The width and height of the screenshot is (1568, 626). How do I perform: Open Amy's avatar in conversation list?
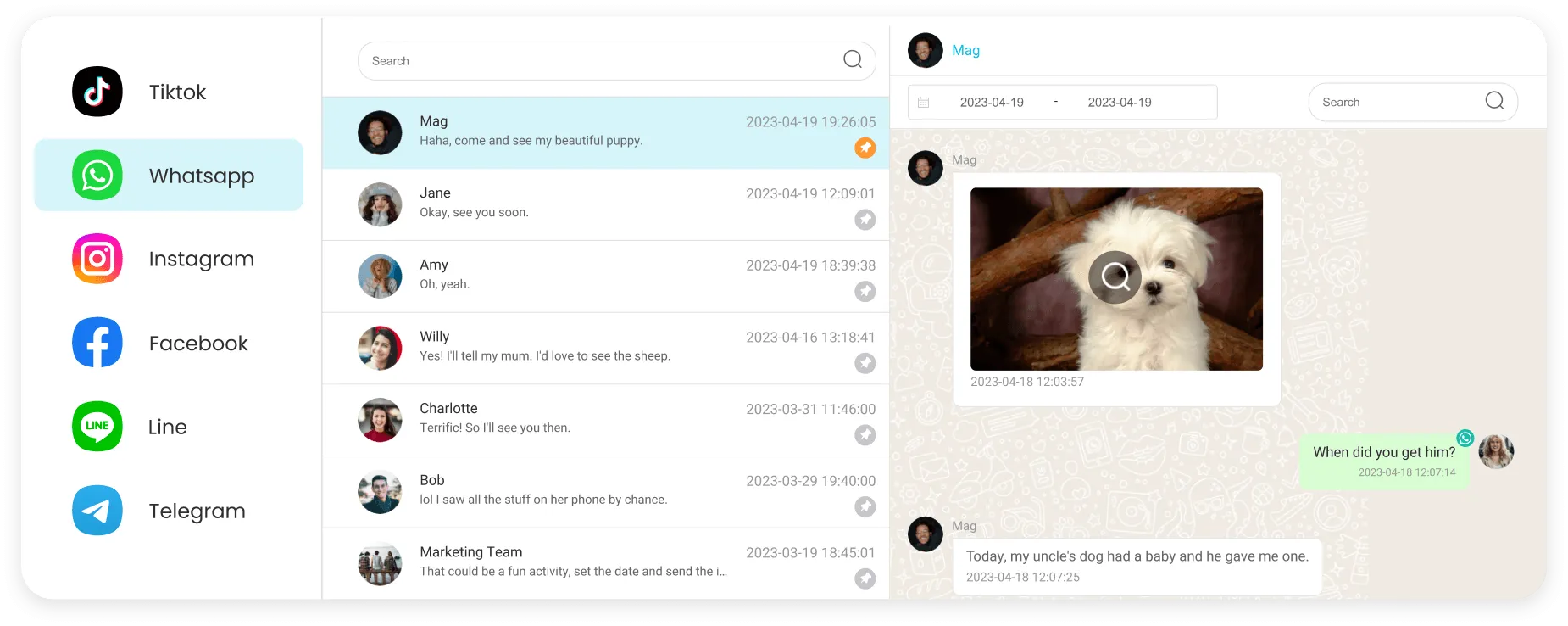click(x=380, y=277)
